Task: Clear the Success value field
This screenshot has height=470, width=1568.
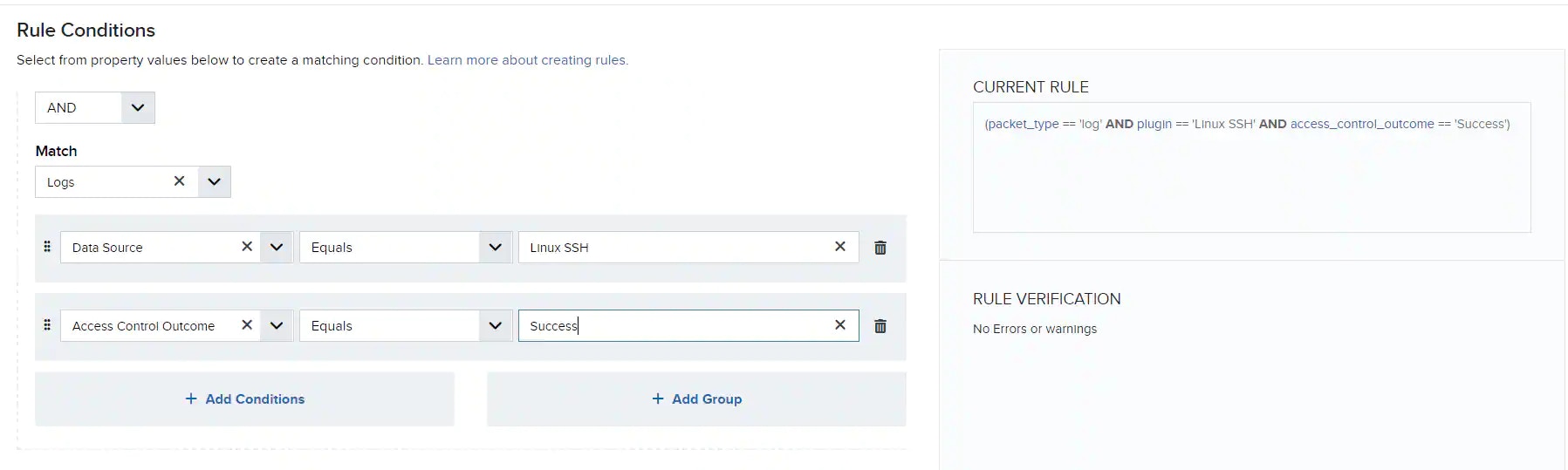Action: tap(840, 325)
